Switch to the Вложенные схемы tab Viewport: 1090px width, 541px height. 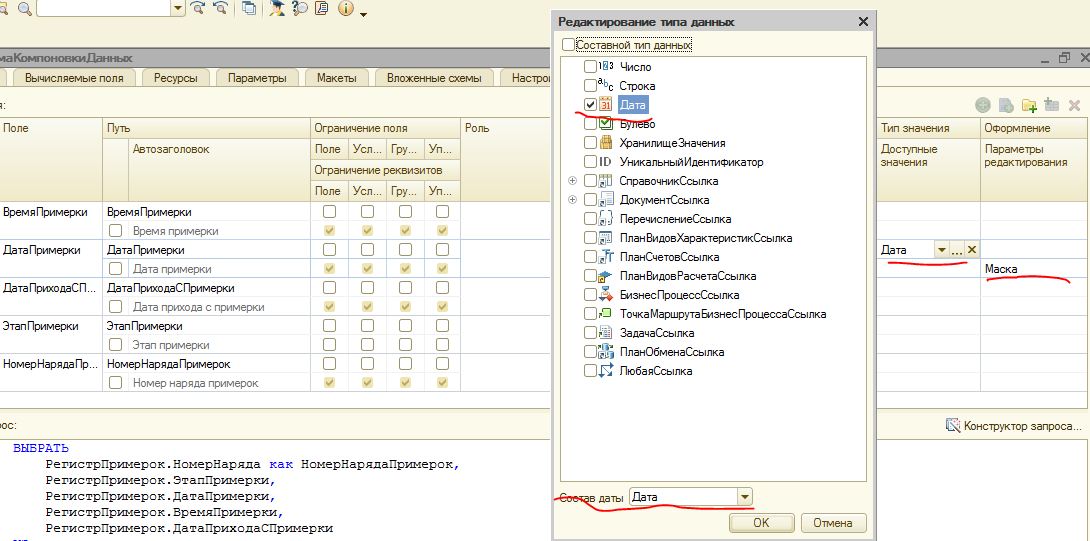pos(434,78)
